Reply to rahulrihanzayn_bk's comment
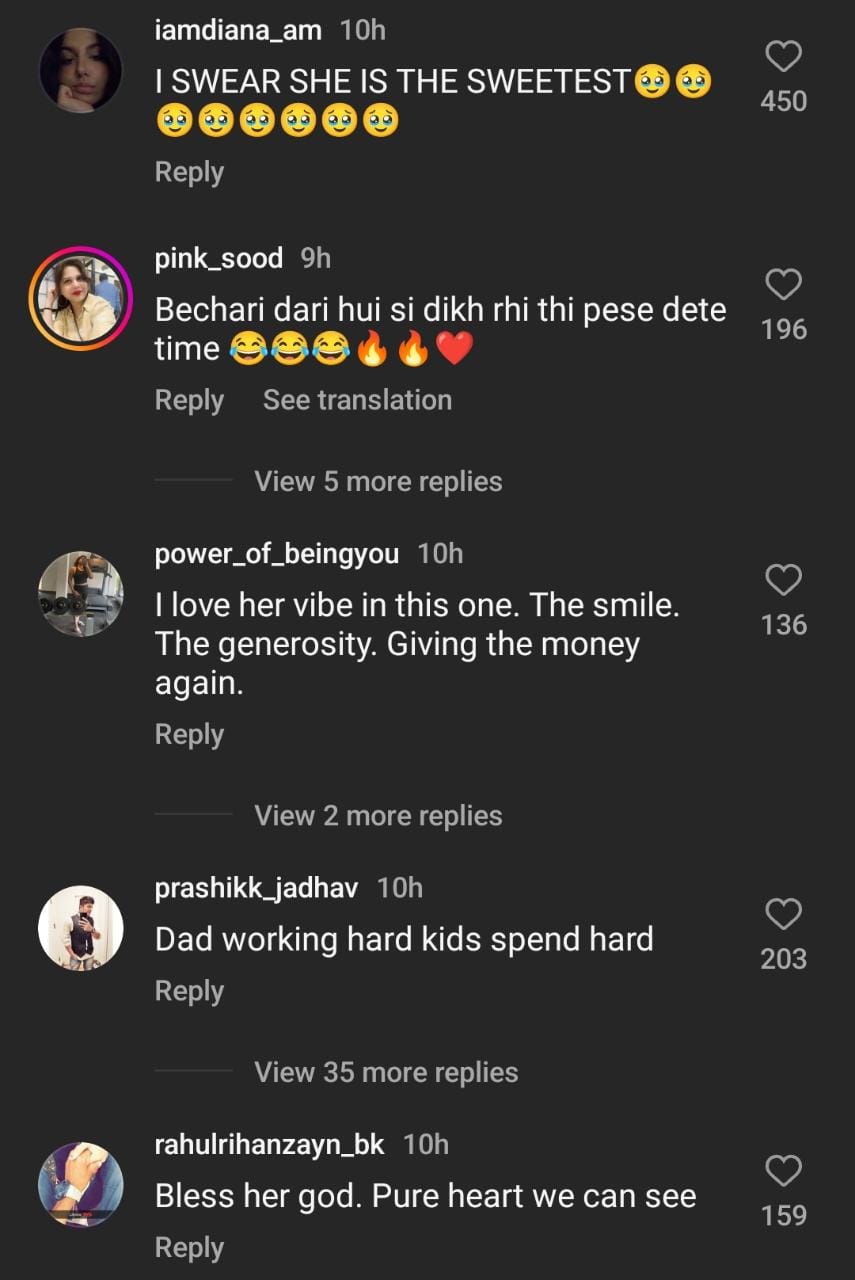Image resolution: width=855 pixels, height=1280 pixels. [x=189, y=1248]
